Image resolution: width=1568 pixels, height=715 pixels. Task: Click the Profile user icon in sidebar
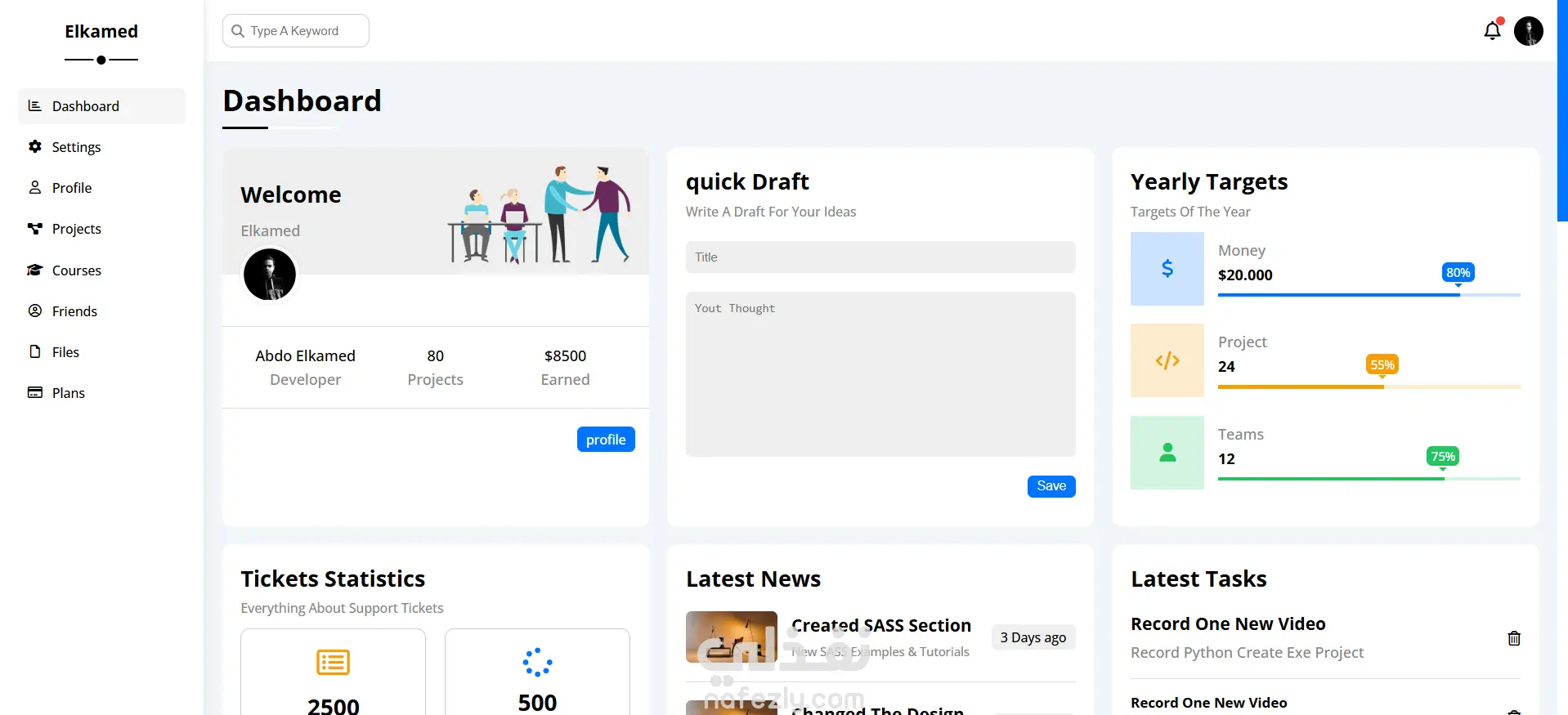coord(34,187)
